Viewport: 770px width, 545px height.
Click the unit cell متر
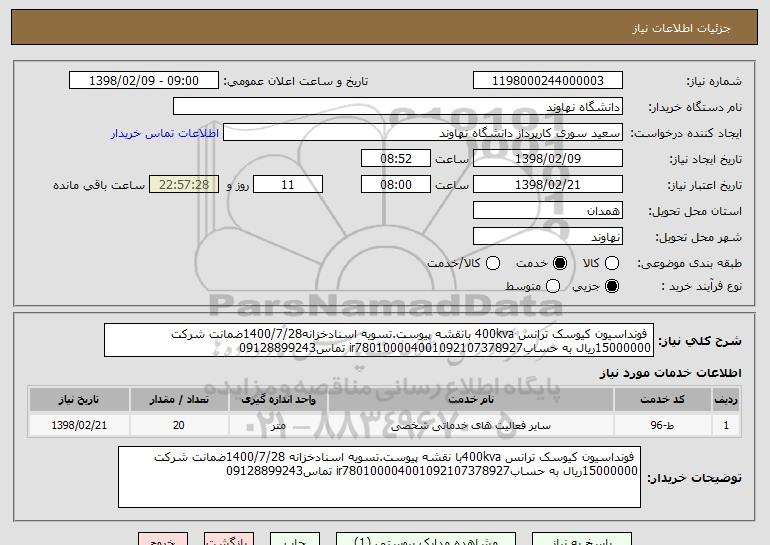tap(278, 425)
